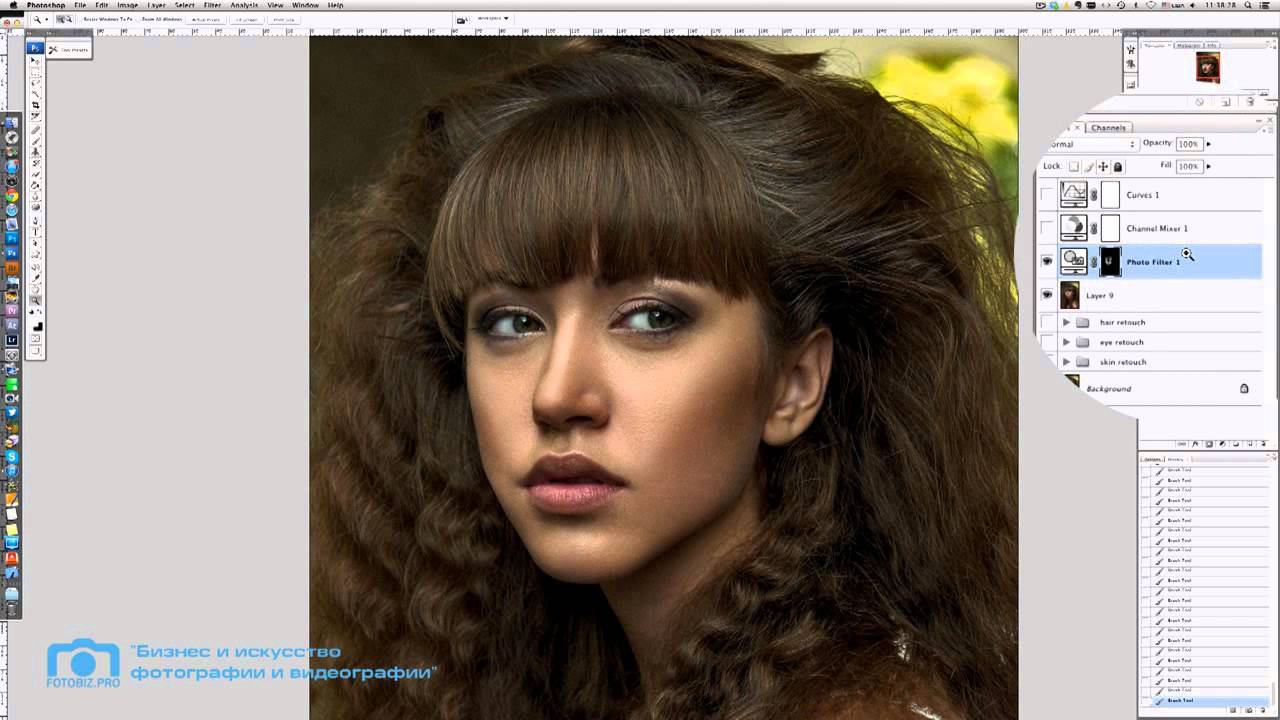
Task: Expand the hair retouch group
Action: tap(1066, 322)
